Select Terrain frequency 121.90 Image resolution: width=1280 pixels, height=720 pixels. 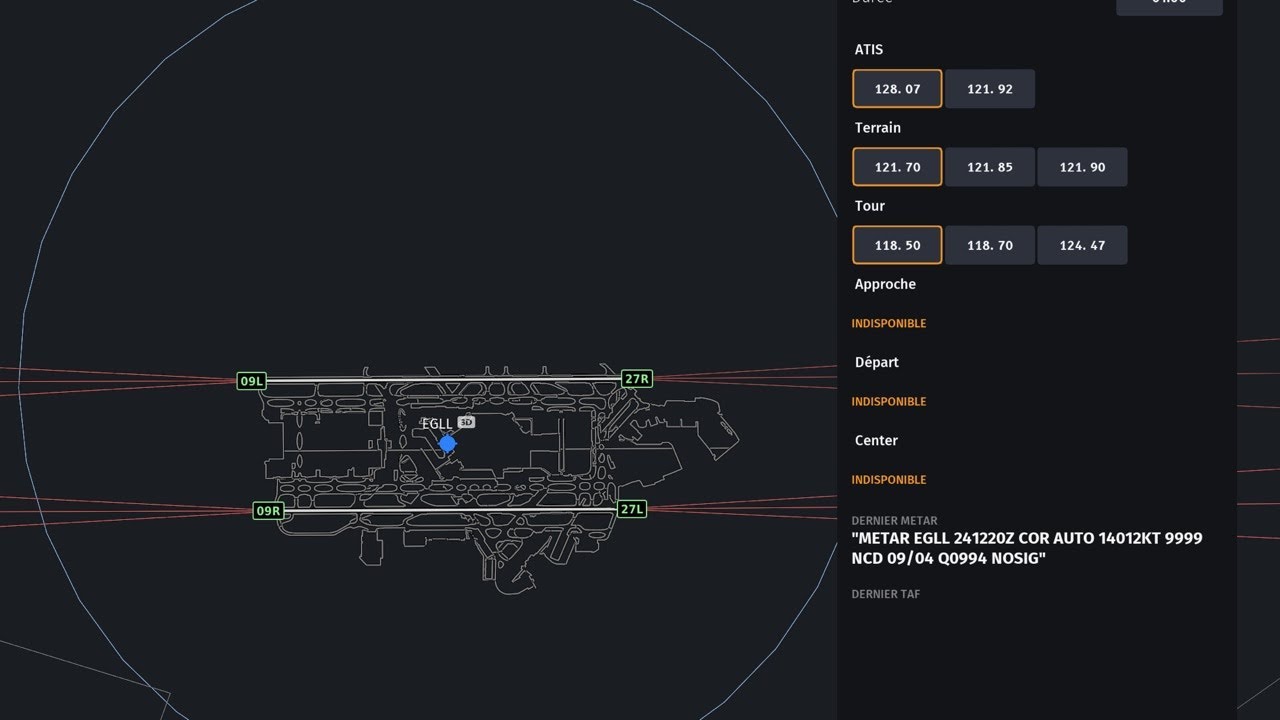1082,167
